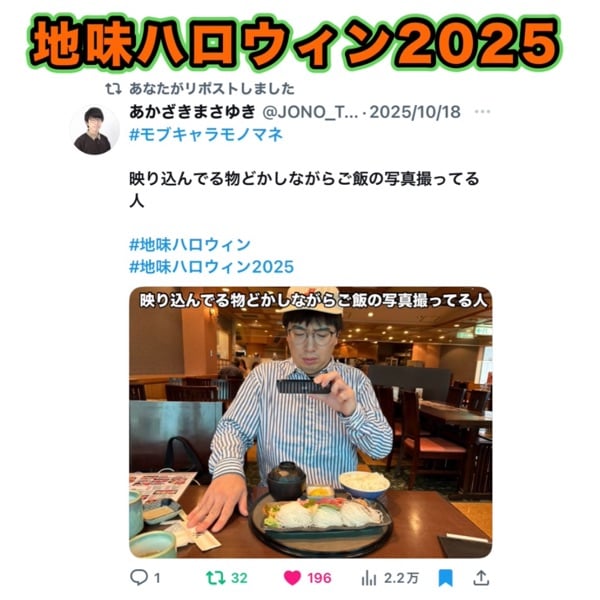
Task: Open あかざきまさゆき profile avatar
Action: 95,130
